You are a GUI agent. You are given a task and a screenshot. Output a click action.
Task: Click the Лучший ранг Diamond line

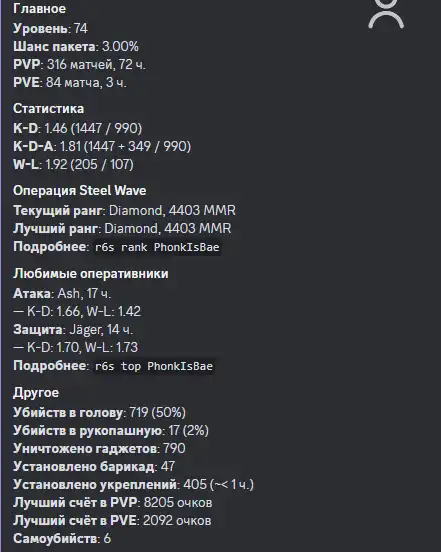point(122,228)
